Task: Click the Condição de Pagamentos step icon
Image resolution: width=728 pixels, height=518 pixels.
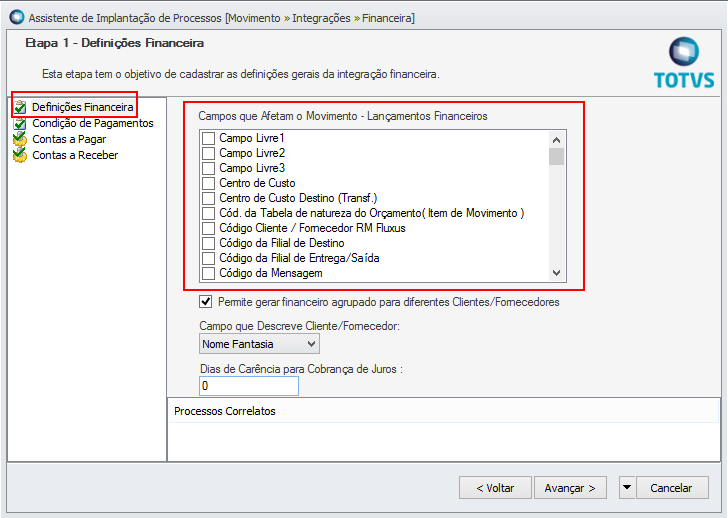Action: click(20, 123)
